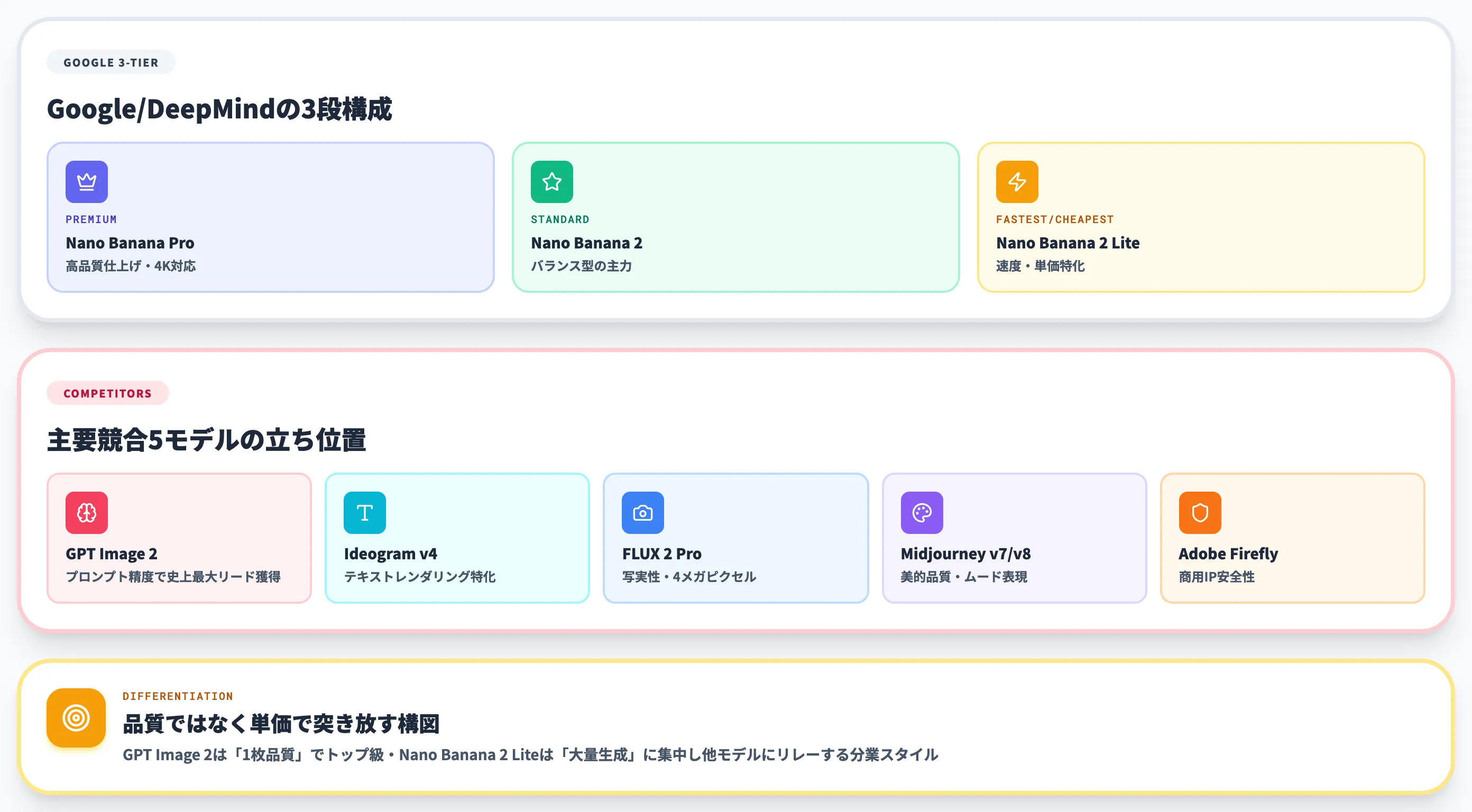Image resolution: width=1472 pixels, height=812 pixels.
Task: Click the Adobe Firefly title
Action: click(1228, 553)
